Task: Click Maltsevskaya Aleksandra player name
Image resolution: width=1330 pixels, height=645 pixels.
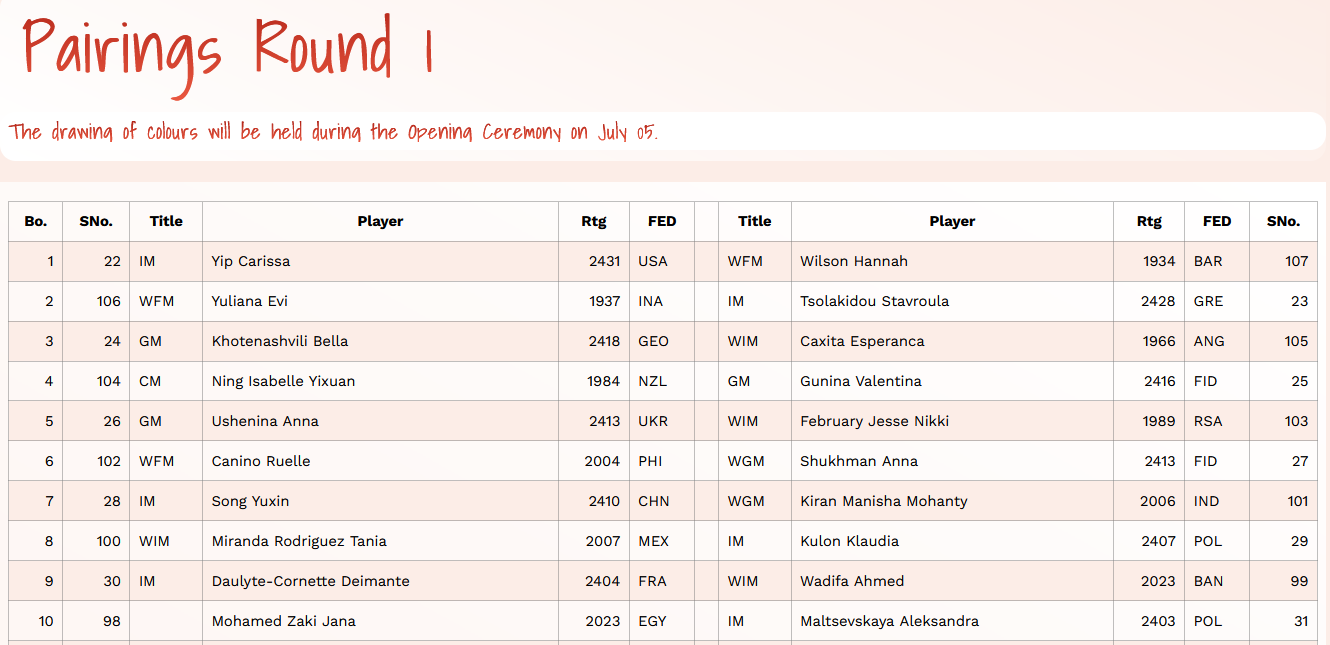Action: 890,621
